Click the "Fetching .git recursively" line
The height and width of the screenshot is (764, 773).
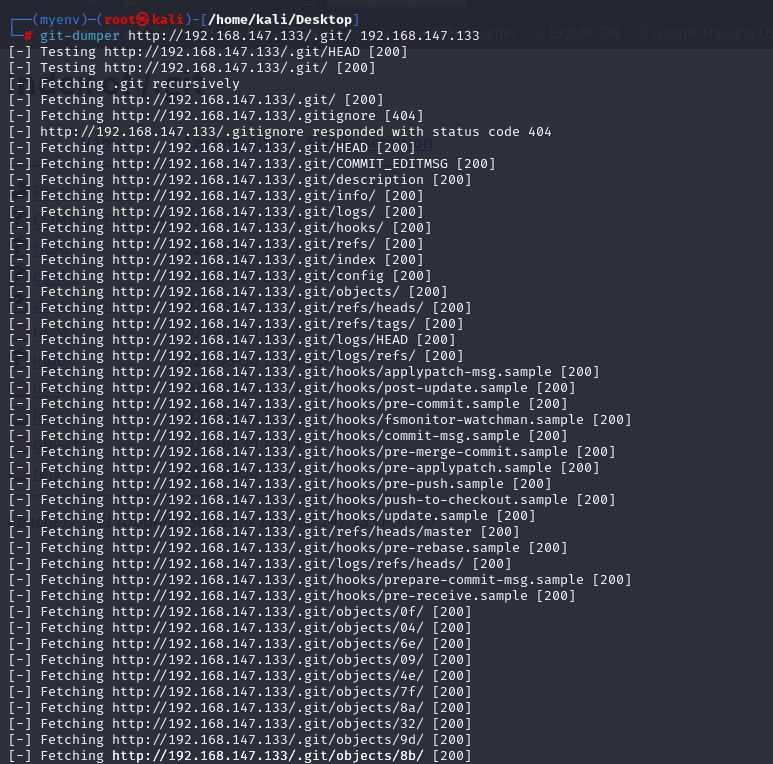[x=139, y=84]
